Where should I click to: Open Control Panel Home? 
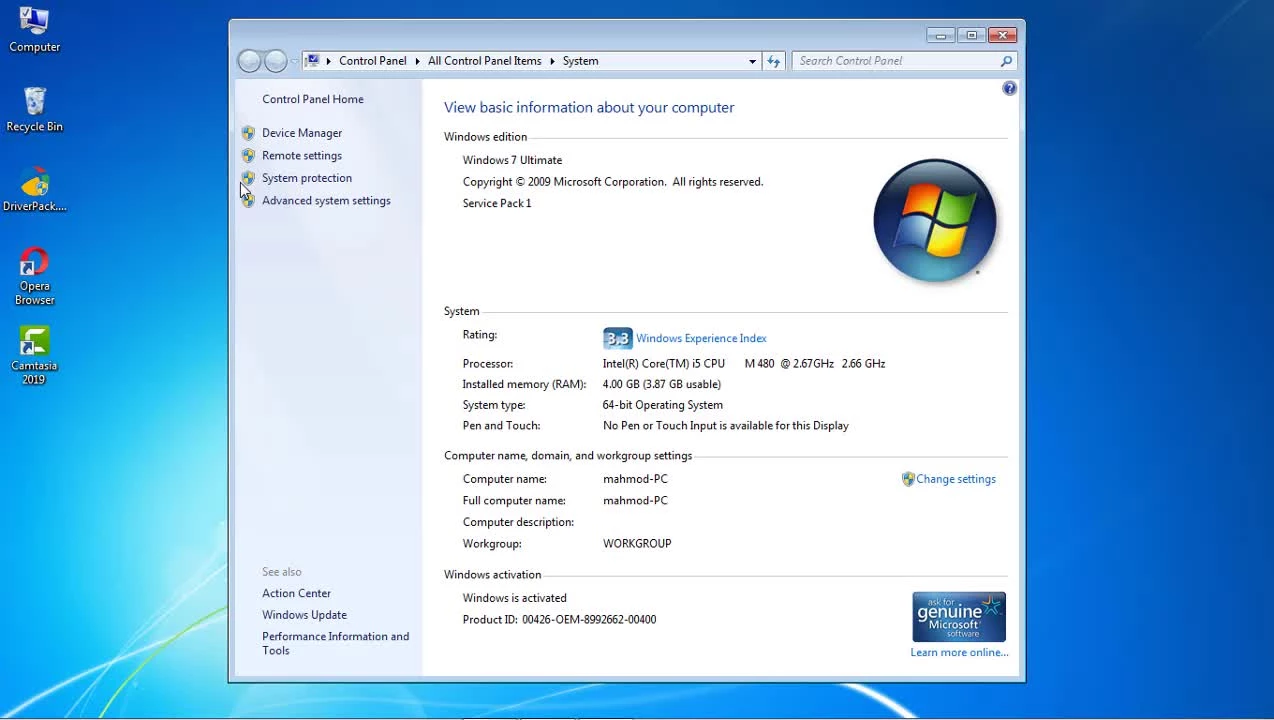313,99
